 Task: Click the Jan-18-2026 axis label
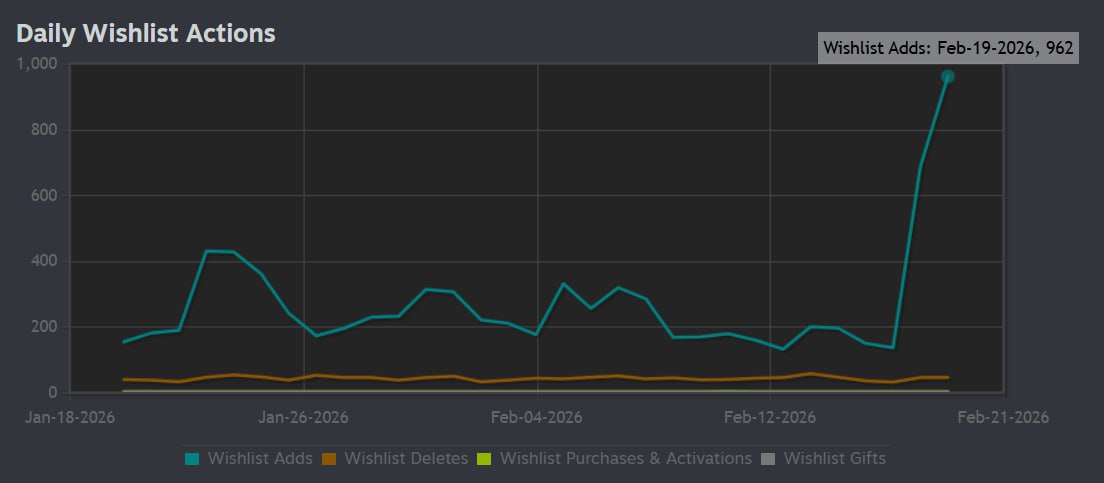click(x=70, y=417)
